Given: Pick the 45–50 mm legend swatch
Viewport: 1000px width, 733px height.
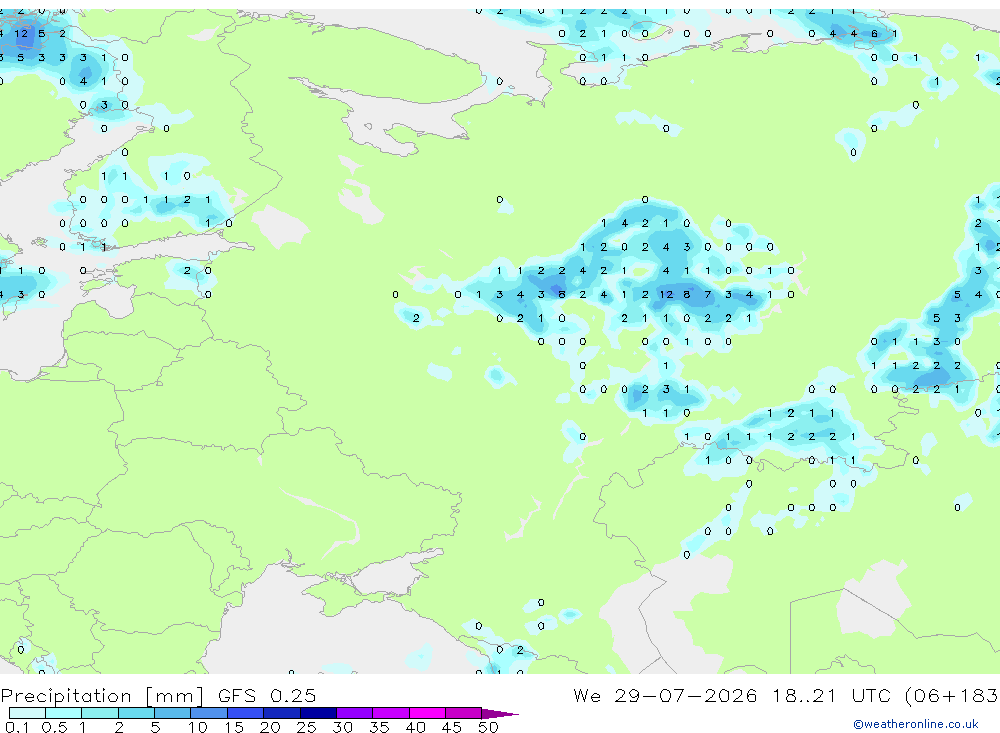Looking at the screenshot, I should click(463, 713).
